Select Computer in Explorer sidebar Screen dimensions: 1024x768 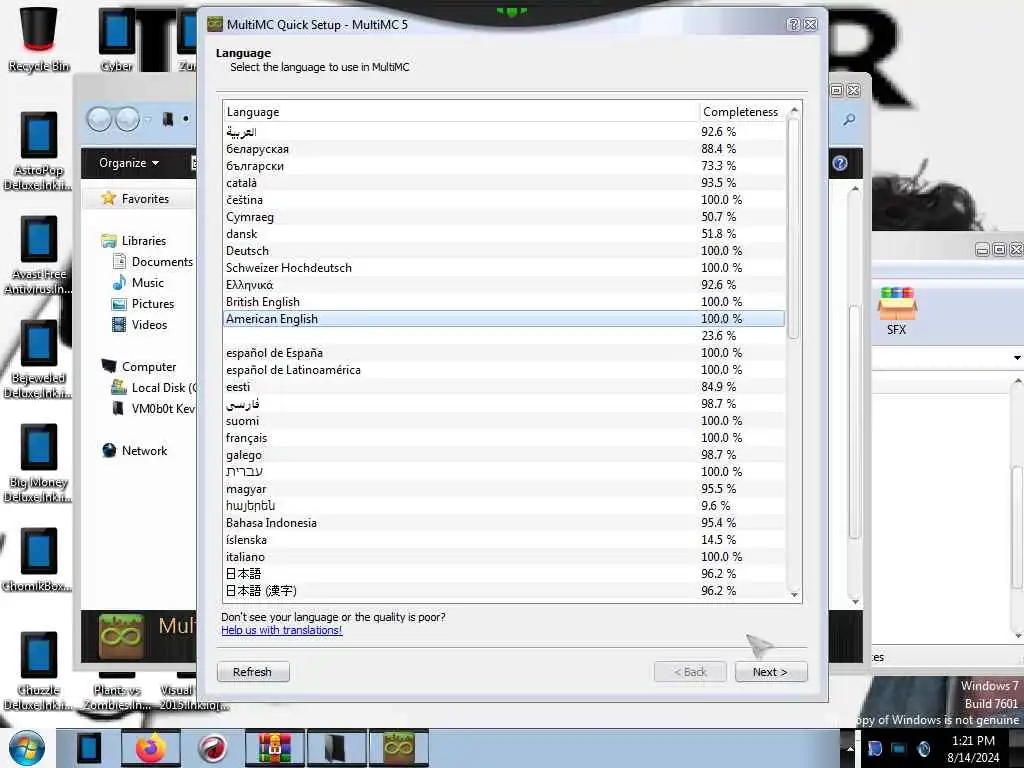click(138, 366)
